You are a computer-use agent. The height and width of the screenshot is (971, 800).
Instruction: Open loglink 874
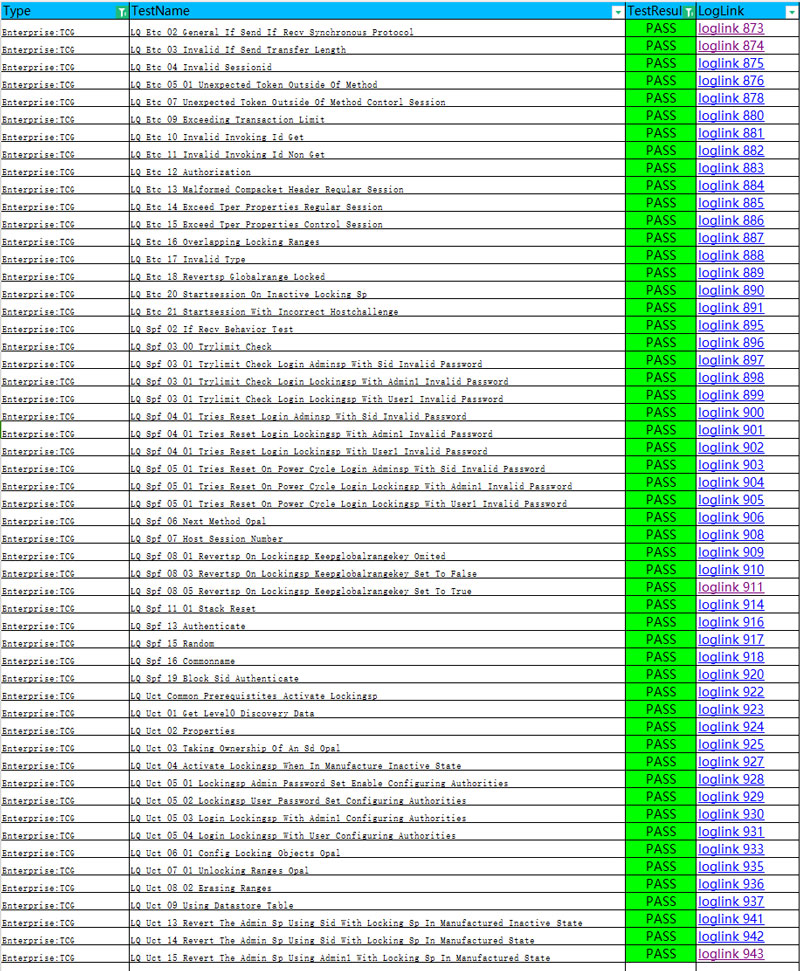pyautogui.click(x=731, y=46)
